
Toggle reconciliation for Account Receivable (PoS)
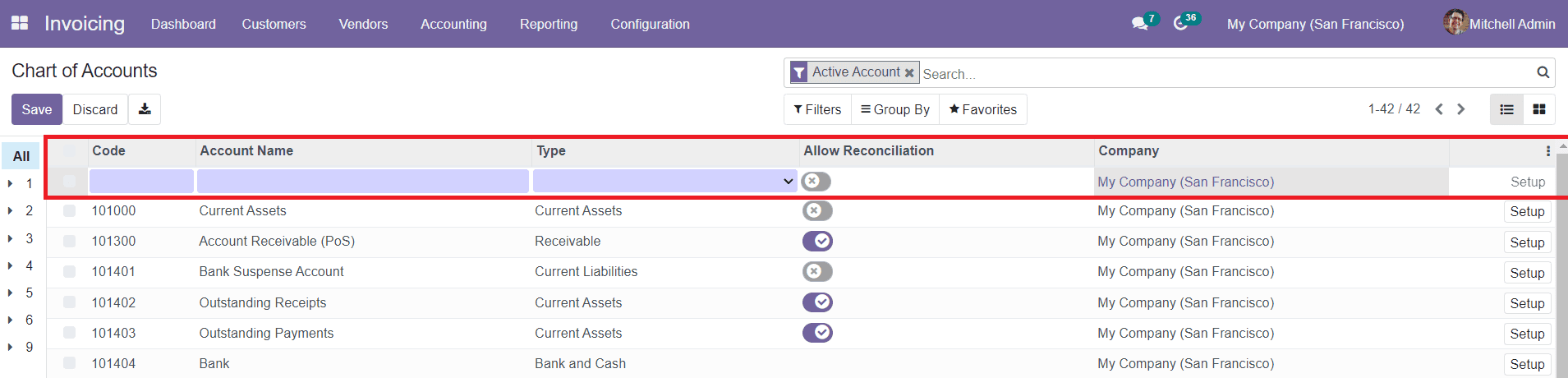[x=817, y=242]
